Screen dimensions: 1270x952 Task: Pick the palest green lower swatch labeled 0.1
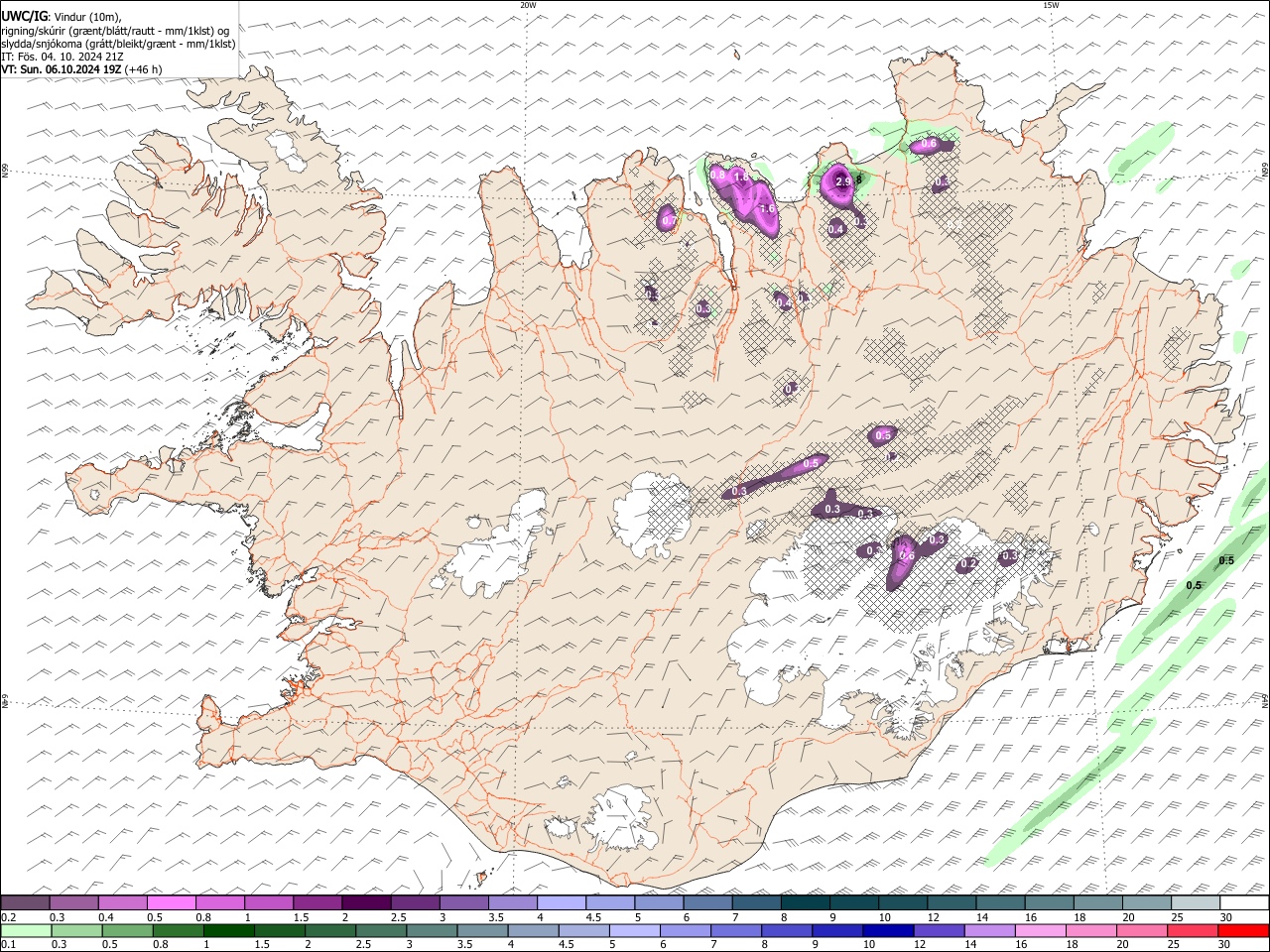(x=25, y=930)
